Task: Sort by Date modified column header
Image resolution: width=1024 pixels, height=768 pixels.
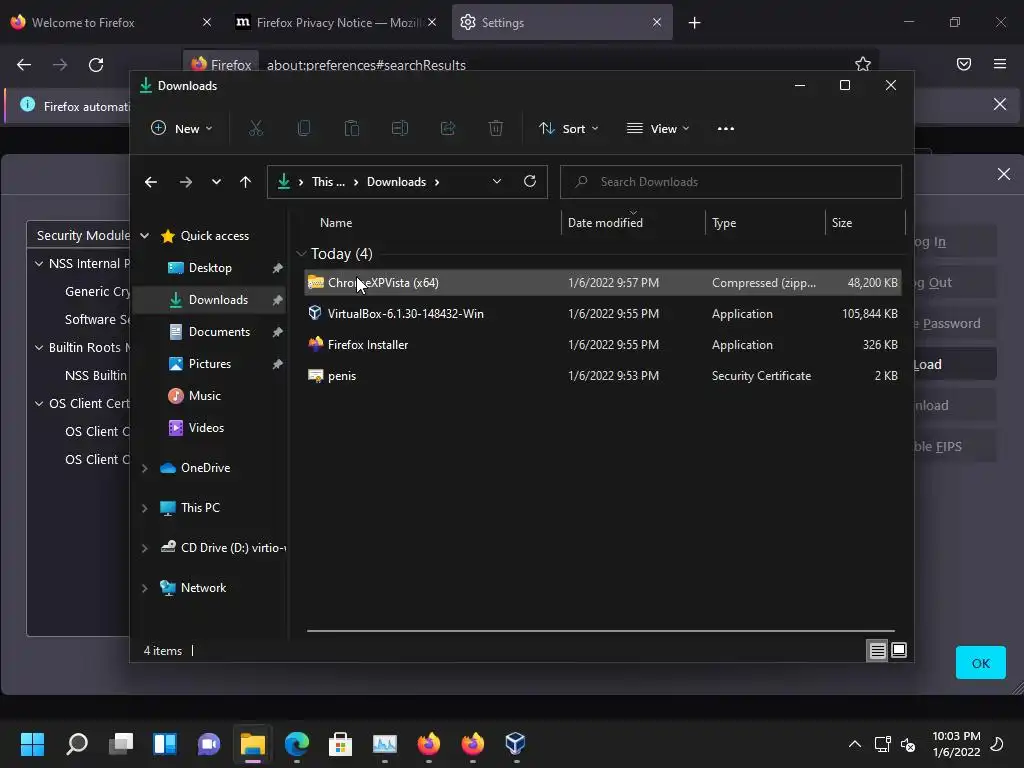Action: [x=605, y=223]
